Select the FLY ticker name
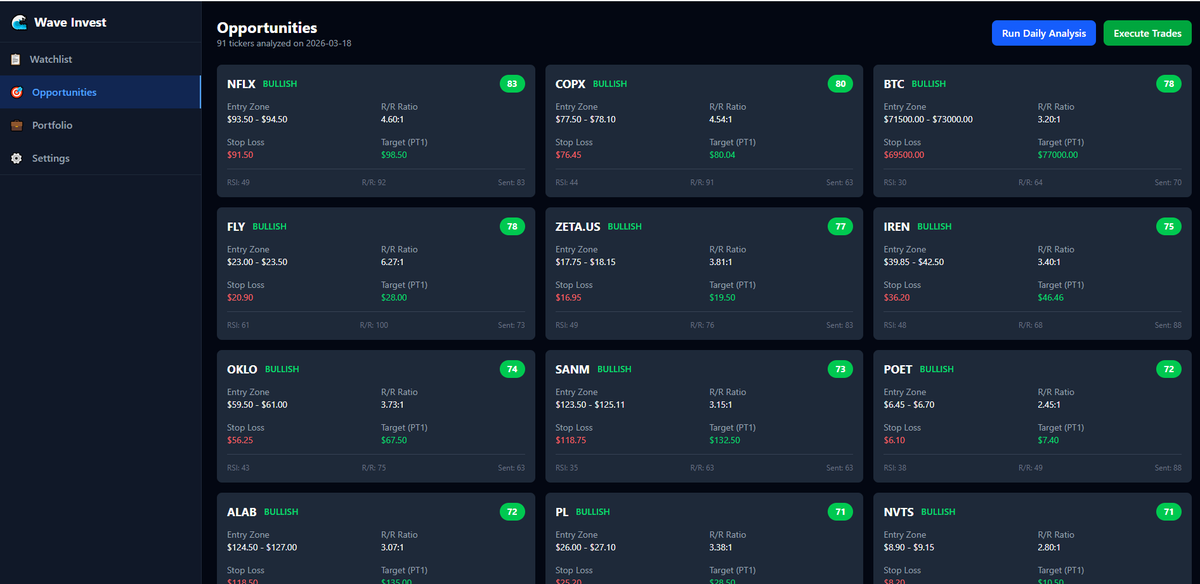 (236, 227)
